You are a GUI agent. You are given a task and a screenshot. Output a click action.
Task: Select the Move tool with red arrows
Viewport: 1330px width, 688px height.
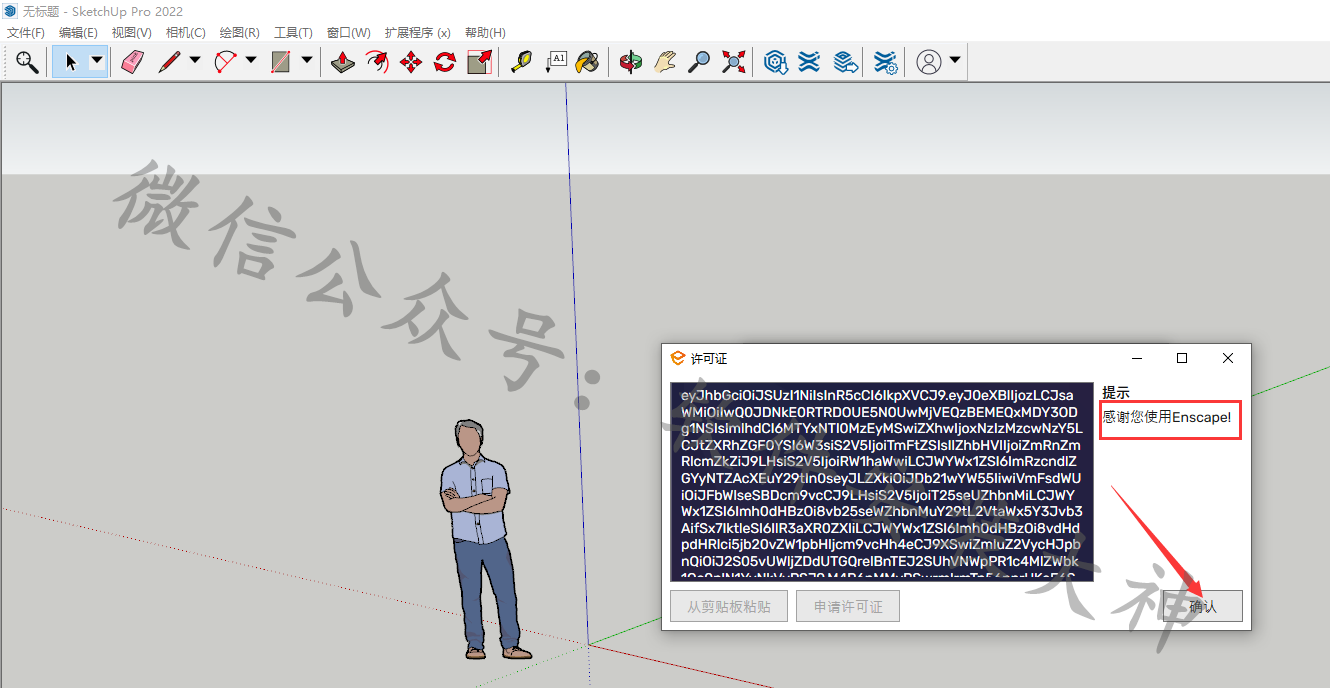pos(411,62)
